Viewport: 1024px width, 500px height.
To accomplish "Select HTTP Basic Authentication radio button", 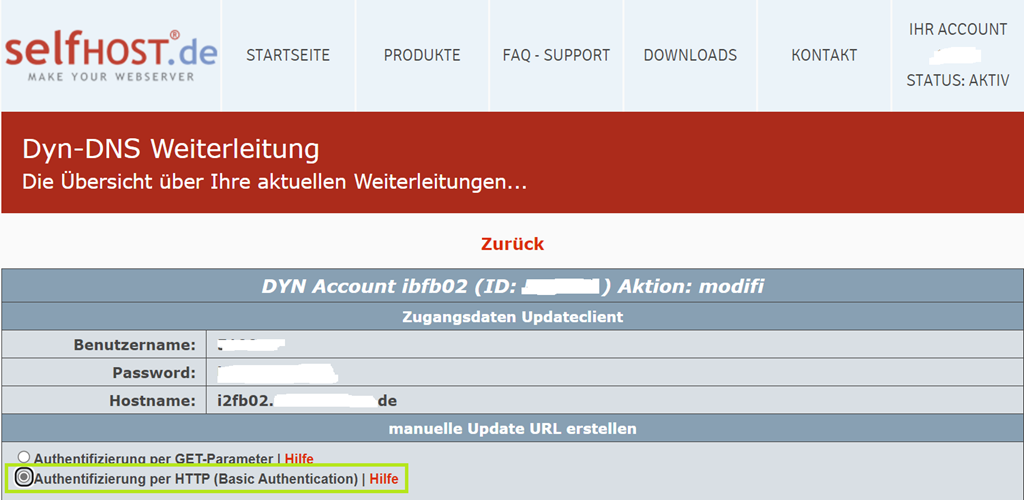I will click(x=24, y=478).
